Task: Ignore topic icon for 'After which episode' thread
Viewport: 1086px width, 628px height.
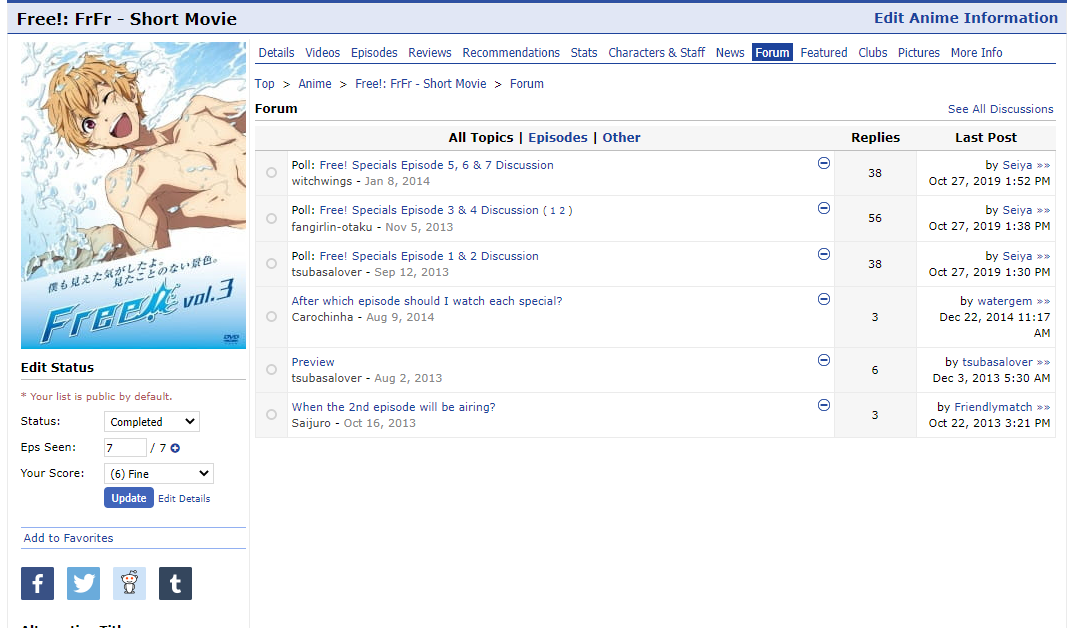Action: [824, 298]
